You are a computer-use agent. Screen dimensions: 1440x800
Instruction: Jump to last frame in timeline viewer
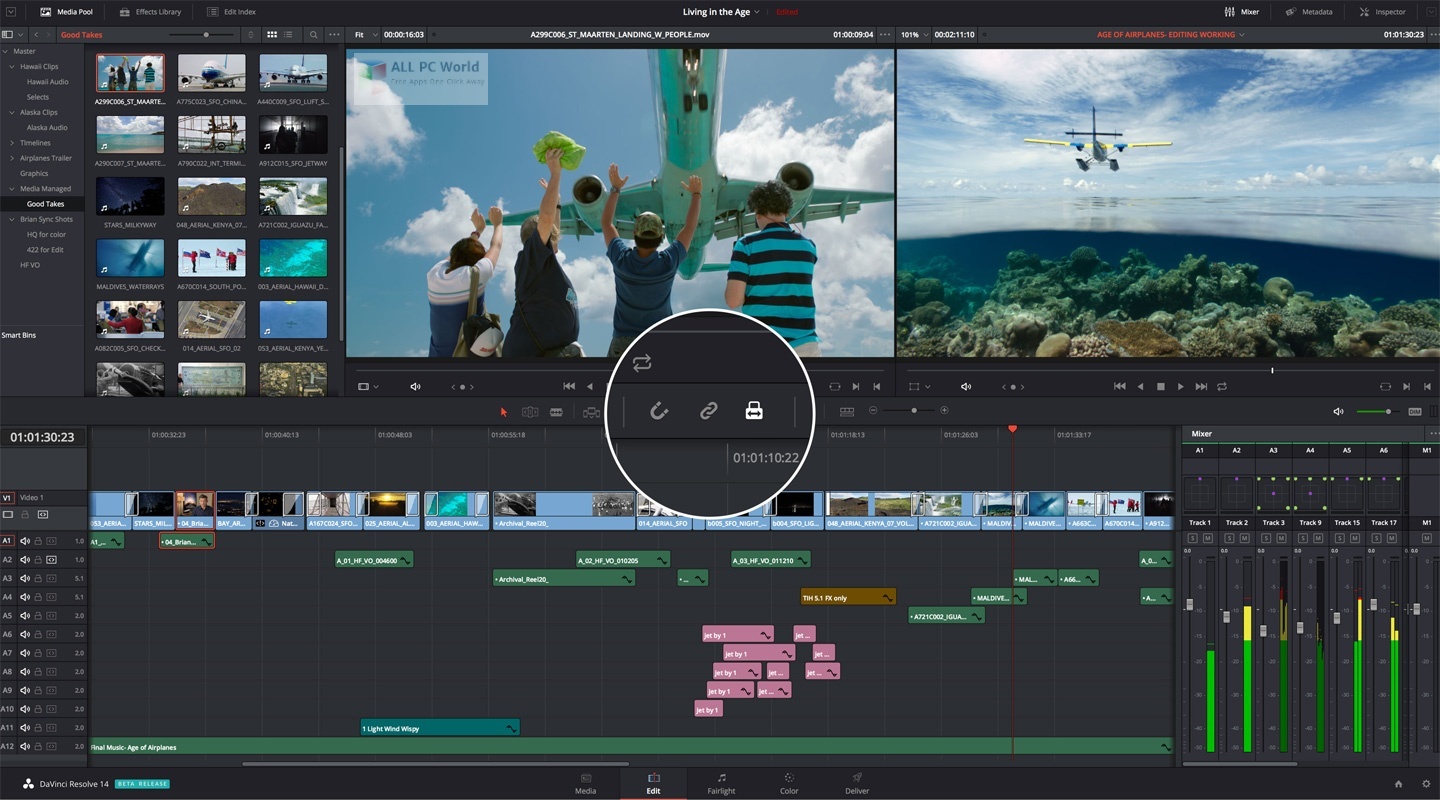[1201, 386]
